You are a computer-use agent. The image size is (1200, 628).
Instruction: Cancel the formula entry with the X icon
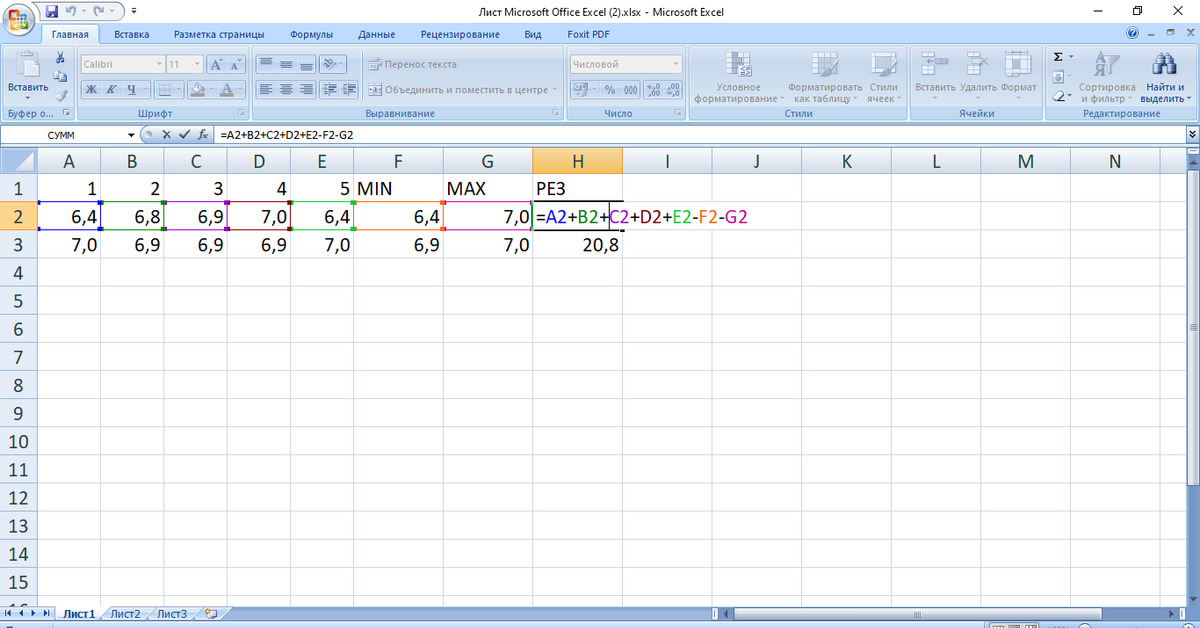click(x=166, y=134)
